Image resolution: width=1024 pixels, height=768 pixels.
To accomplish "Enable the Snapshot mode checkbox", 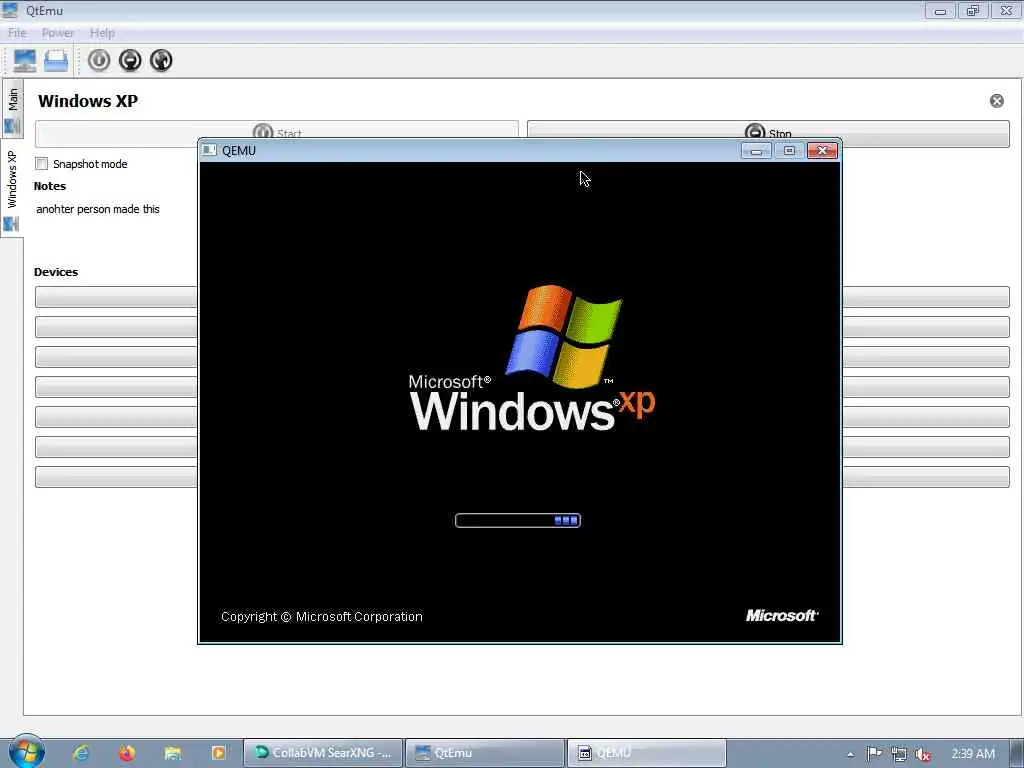I will click(42, 163).
